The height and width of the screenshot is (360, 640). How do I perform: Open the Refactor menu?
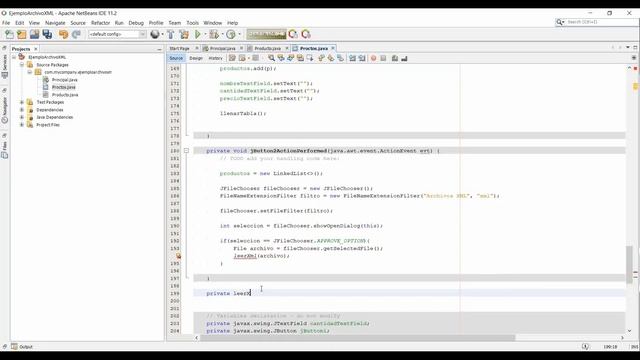click(100, 23)
